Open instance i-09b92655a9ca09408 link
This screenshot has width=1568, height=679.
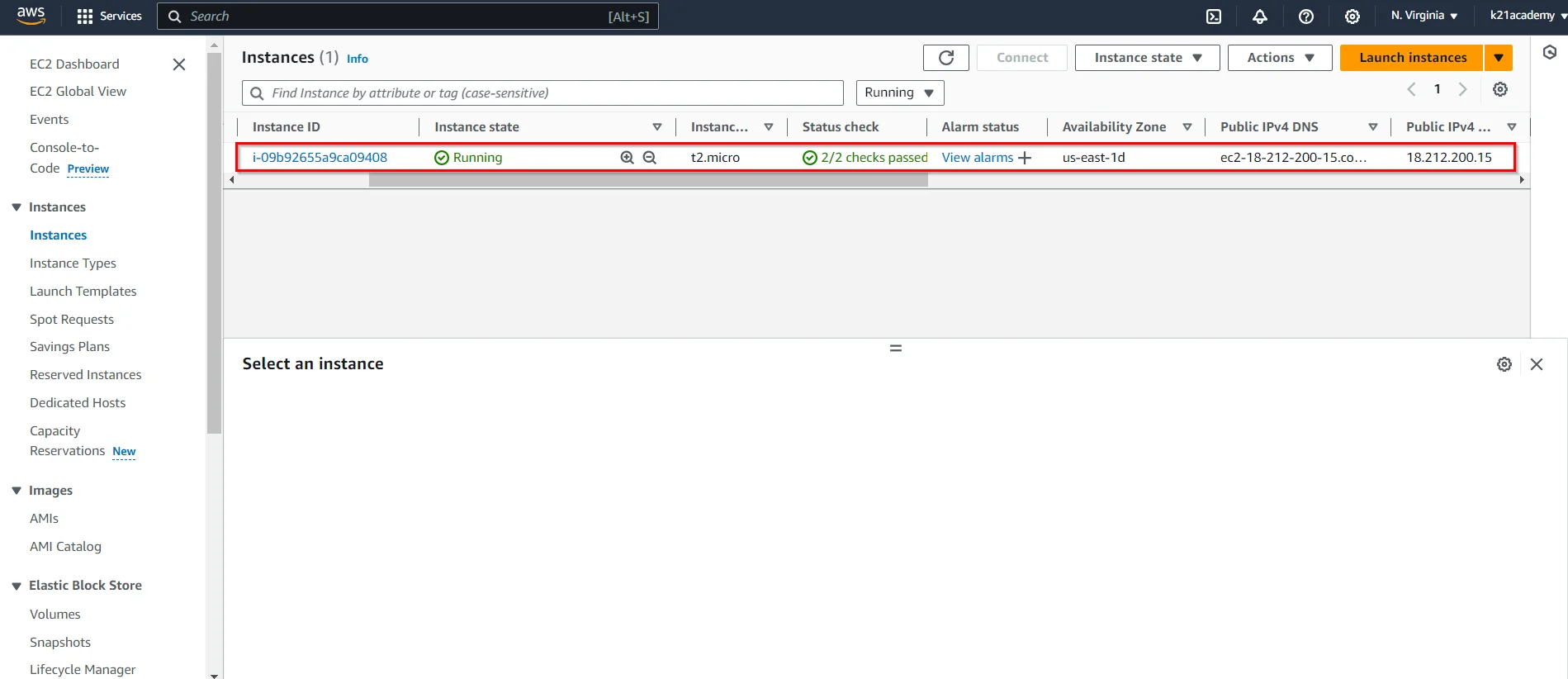[320, 158]
